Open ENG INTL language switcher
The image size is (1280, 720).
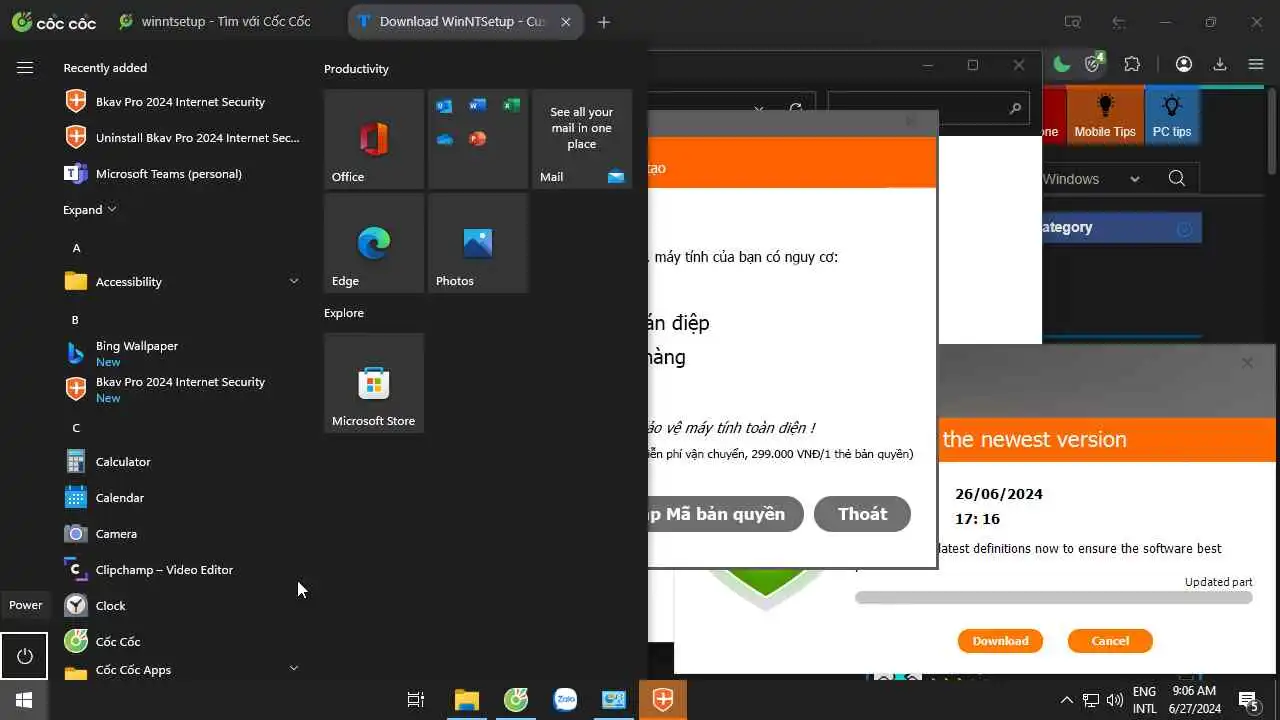[1144, 700]
